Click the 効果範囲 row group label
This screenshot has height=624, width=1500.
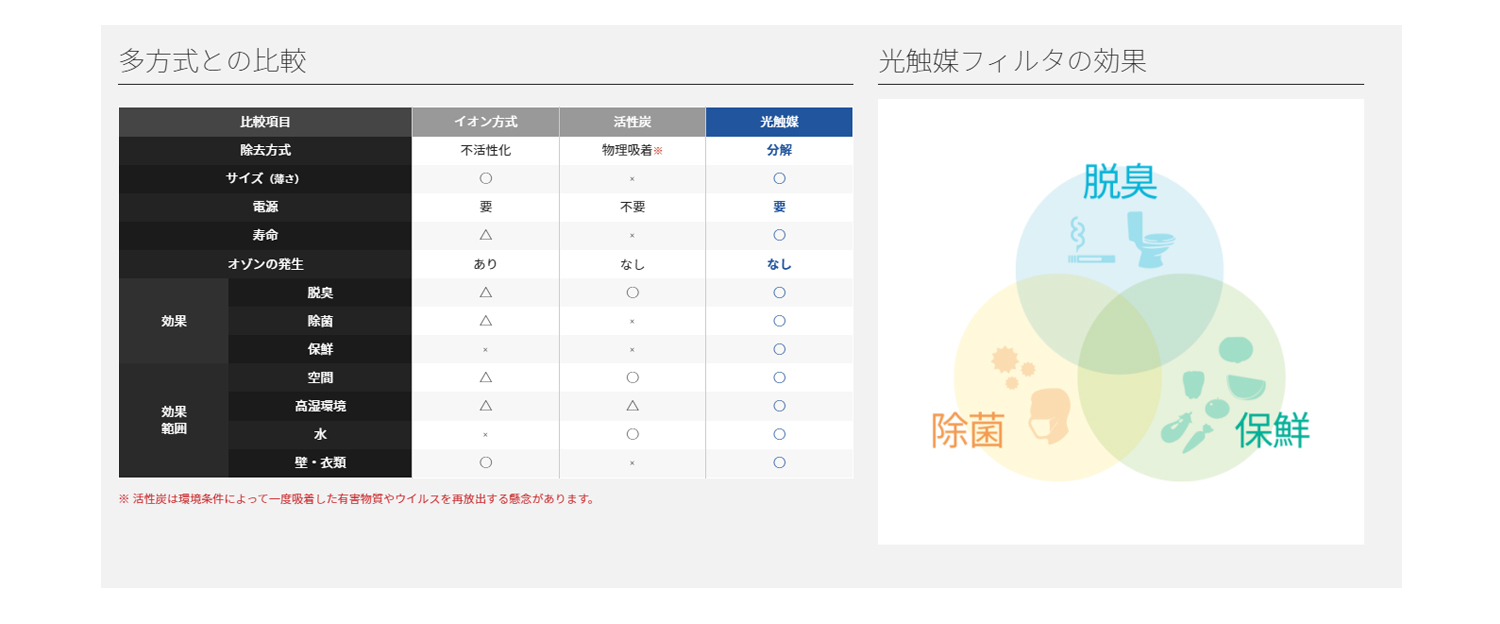click(x=174, y=420)
